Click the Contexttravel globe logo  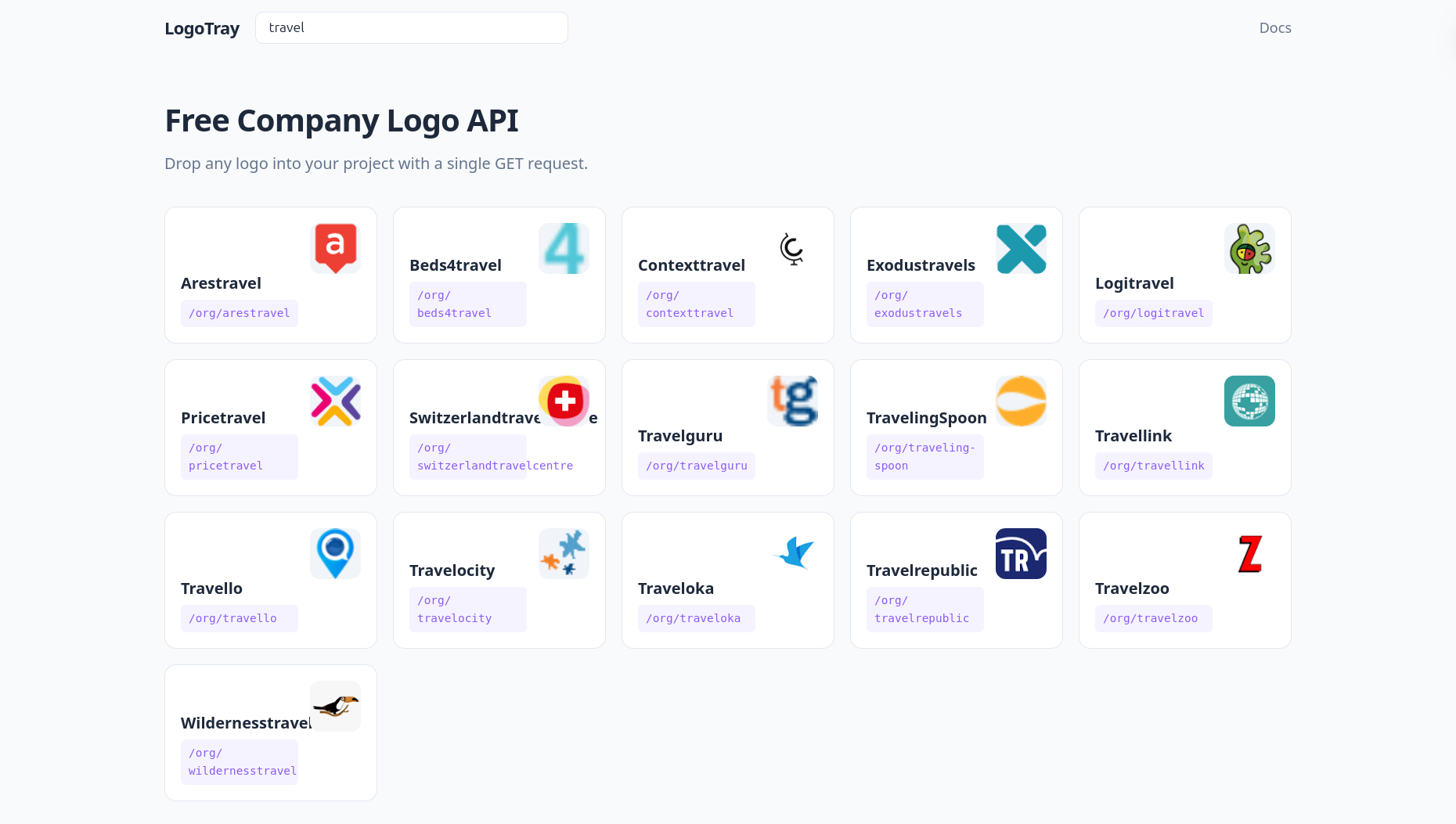(792, 248)
